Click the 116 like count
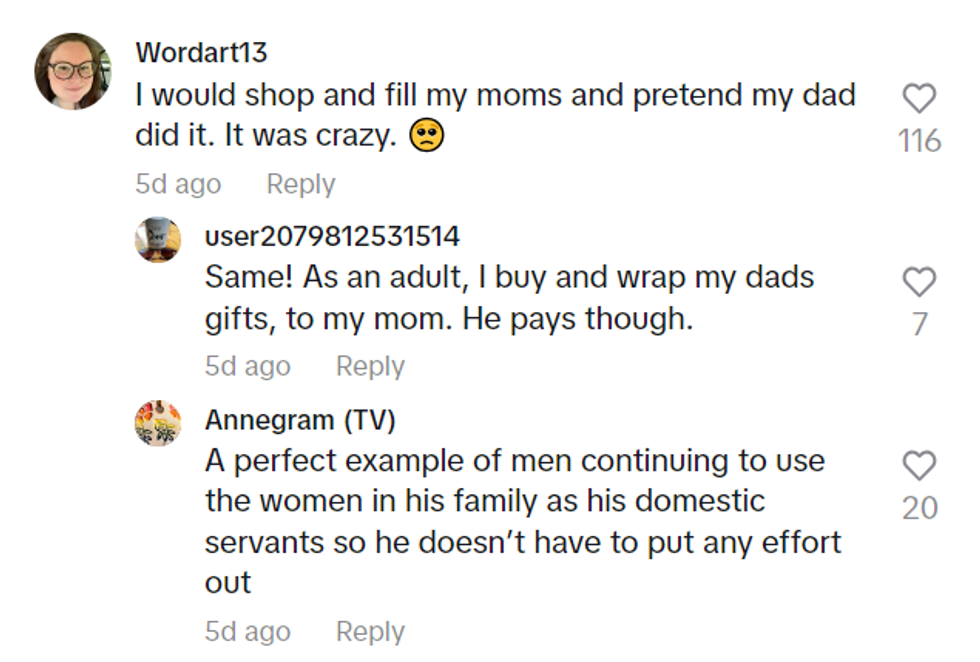980x662 pixels. [x=919, y=141]
